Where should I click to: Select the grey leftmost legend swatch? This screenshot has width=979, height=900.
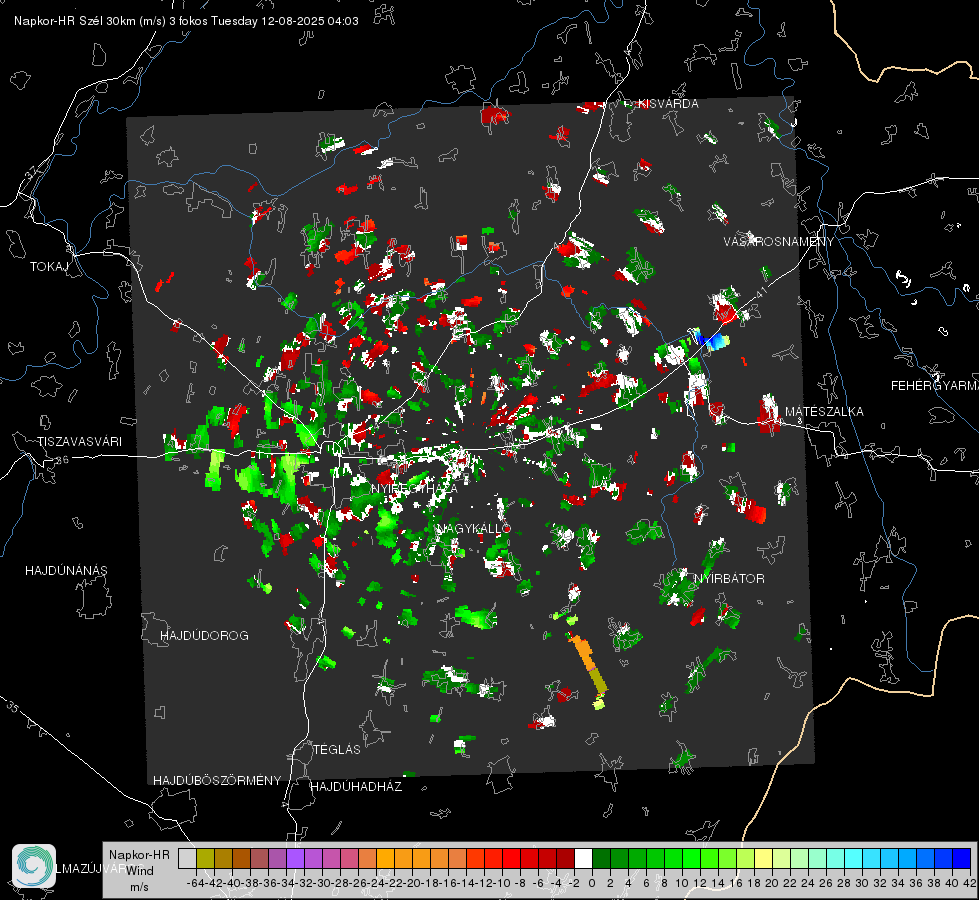[x=187, y=858]
